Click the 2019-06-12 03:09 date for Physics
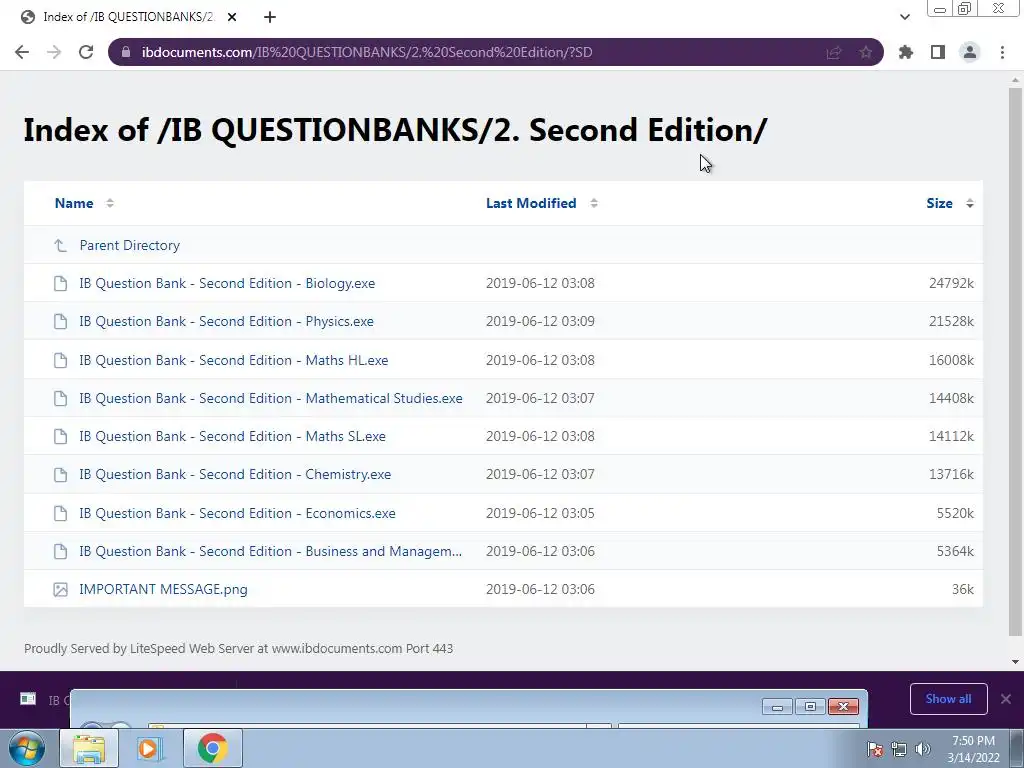 coord(540,321)
